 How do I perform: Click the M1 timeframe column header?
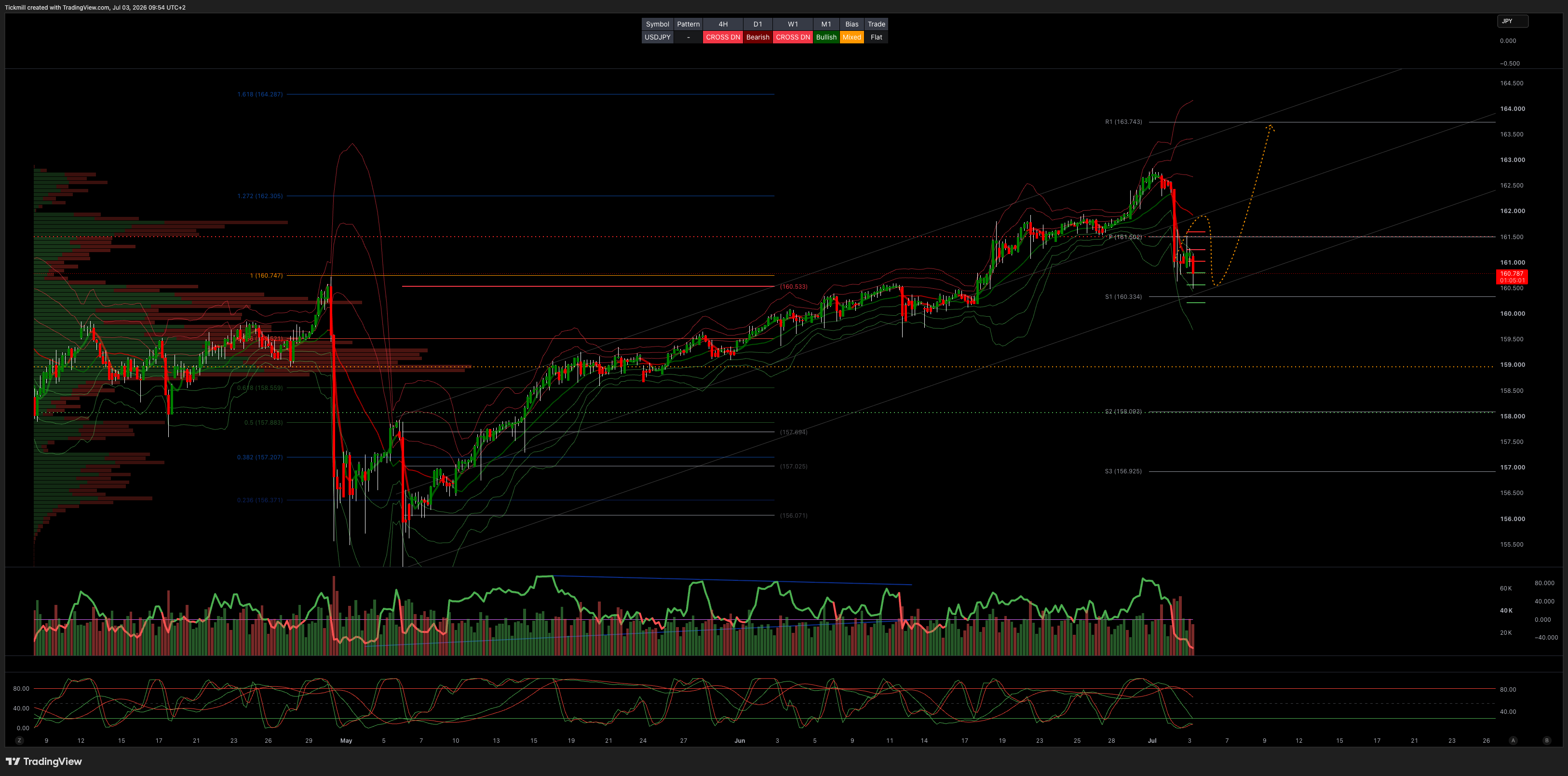(826, 25)
